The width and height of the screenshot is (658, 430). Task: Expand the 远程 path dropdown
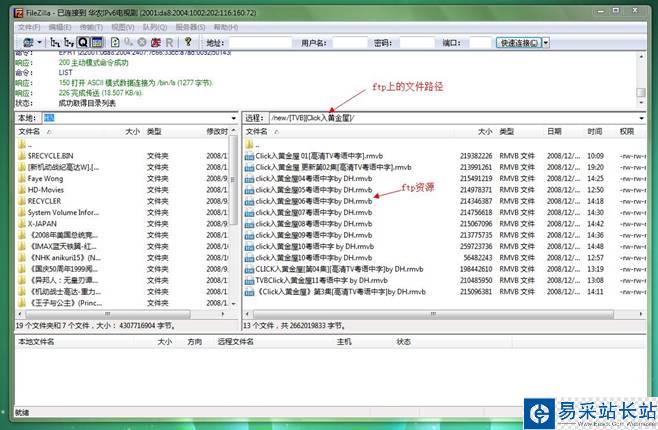(x=641, y=118)
